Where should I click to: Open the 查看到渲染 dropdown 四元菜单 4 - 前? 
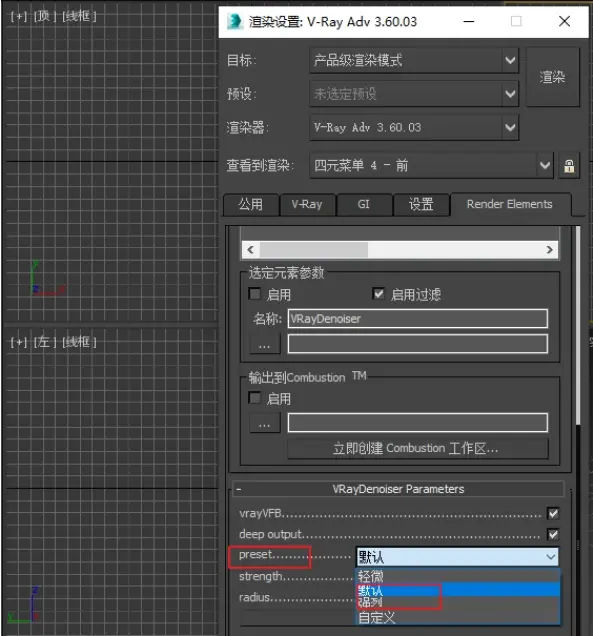[x=431, y=165]
